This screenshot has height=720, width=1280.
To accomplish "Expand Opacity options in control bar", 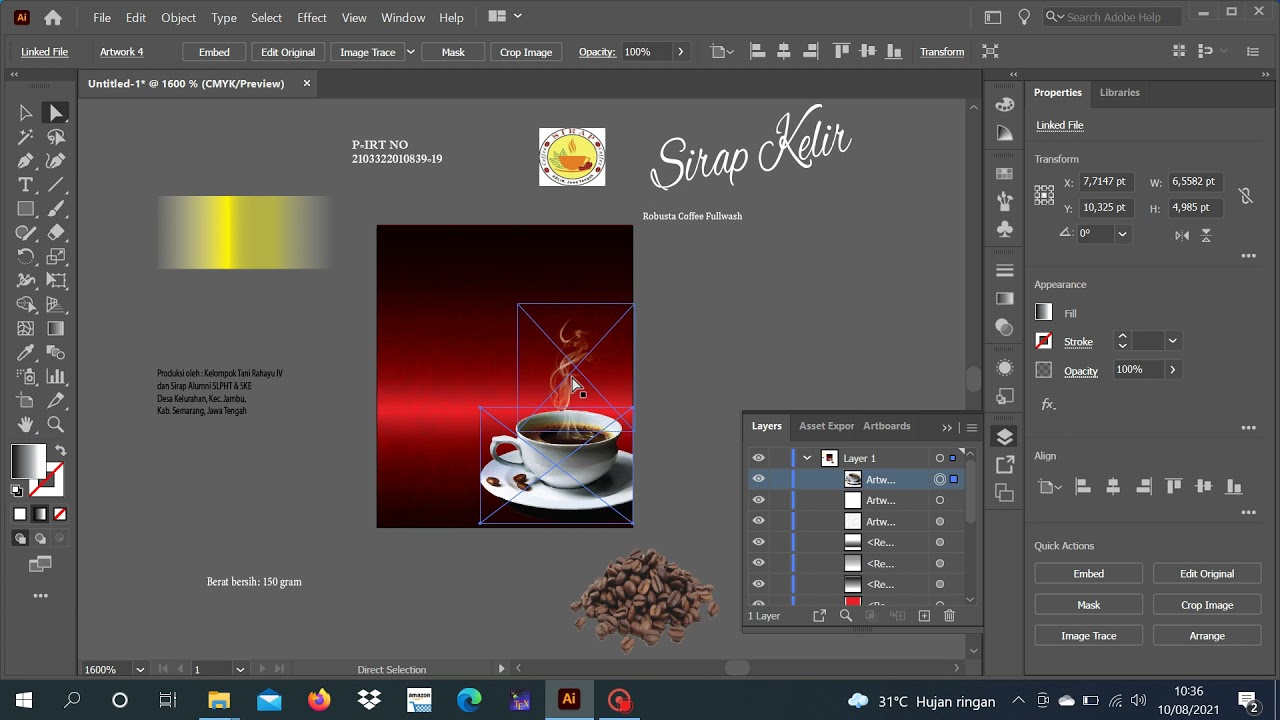I will [681, 52].
